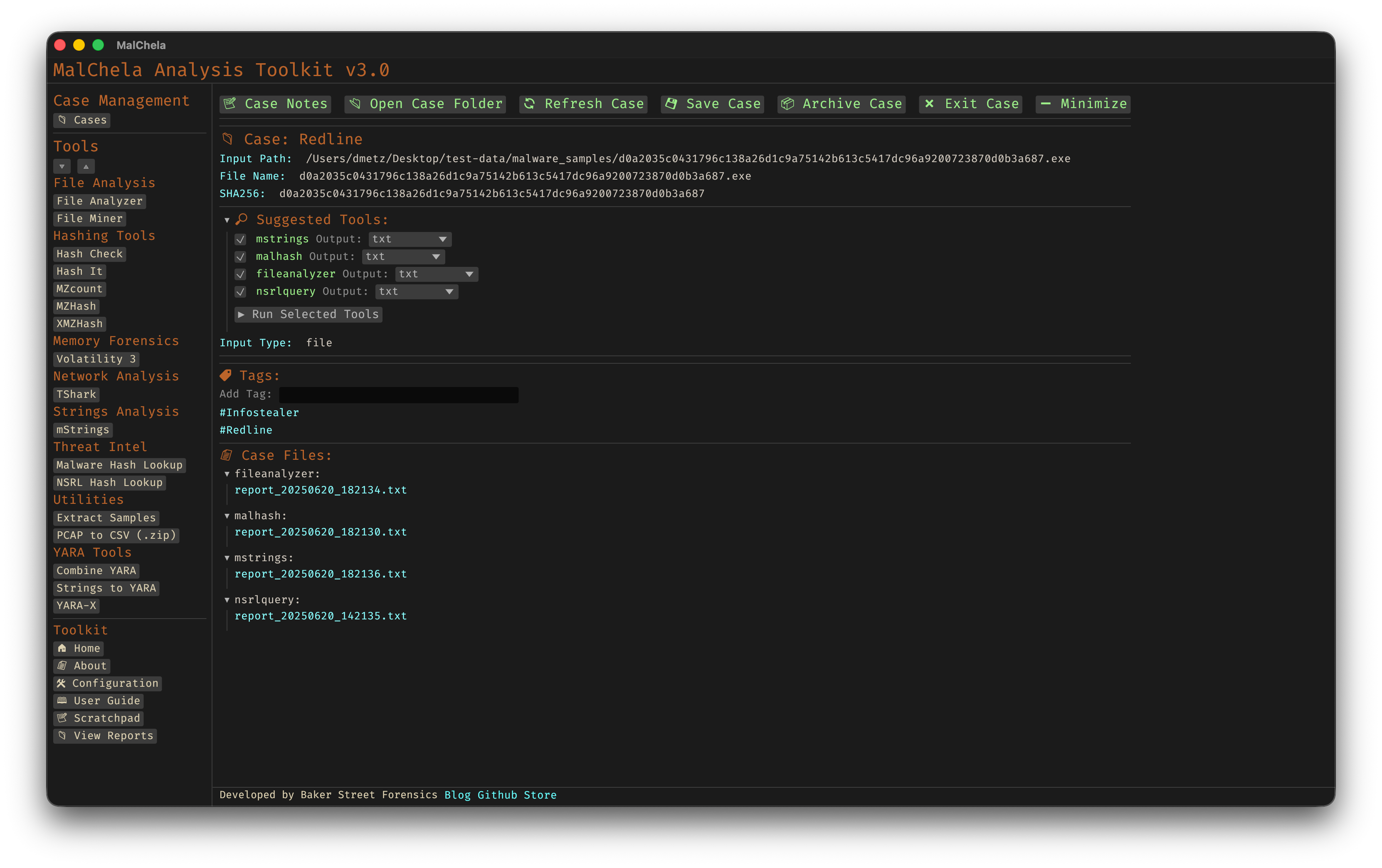Open Combine YARA tool
1382x868 pixels.
pyautogui.click(x=96, y=571)
